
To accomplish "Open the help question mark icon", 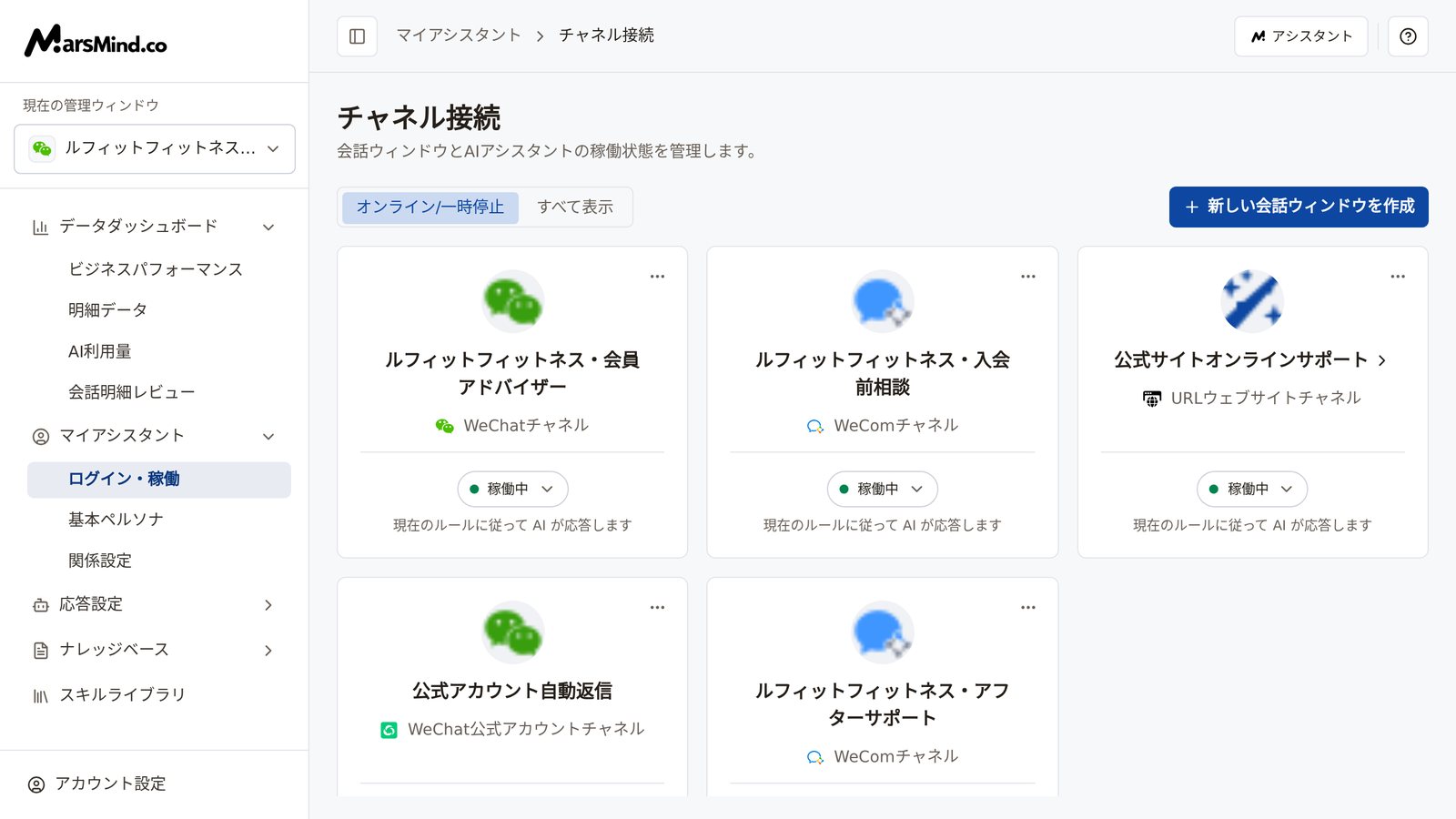I will point(1408,36).
